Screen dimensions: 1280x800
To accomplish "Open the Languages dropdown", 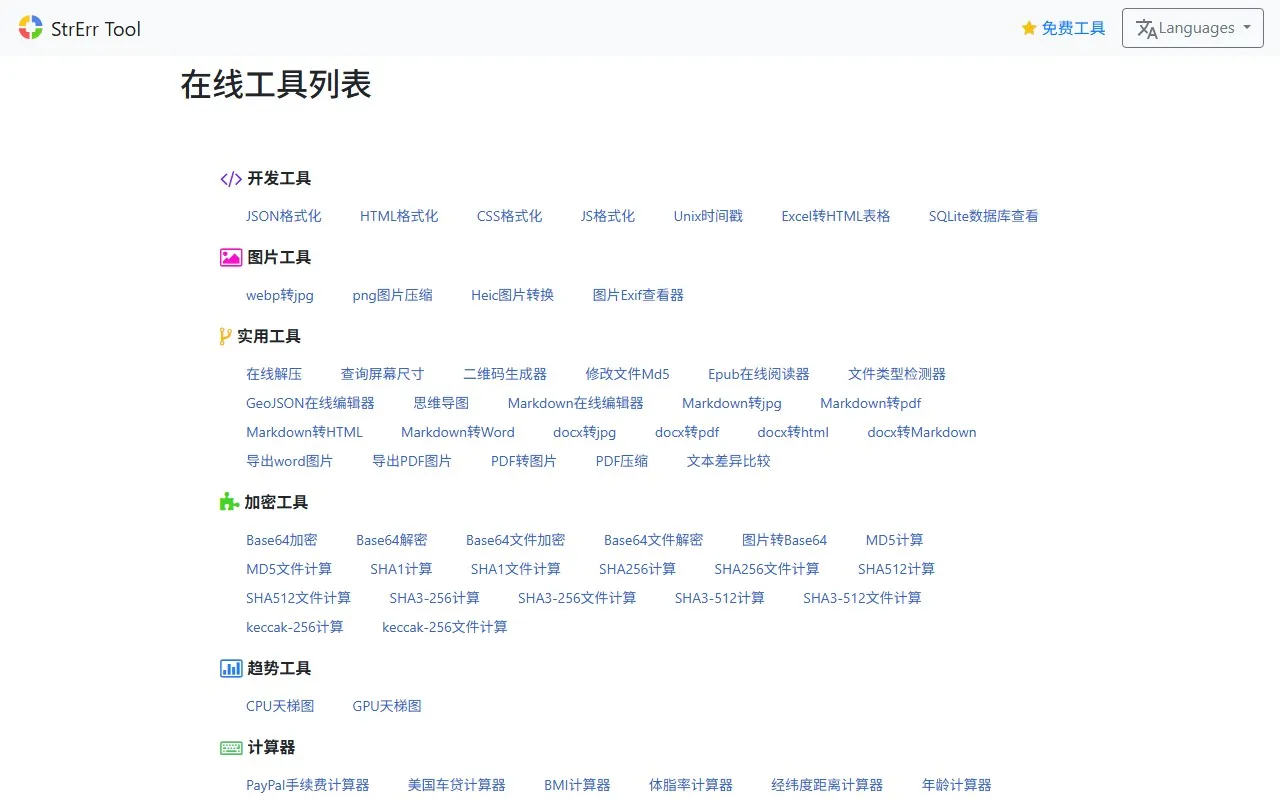I will [1193, 28].
